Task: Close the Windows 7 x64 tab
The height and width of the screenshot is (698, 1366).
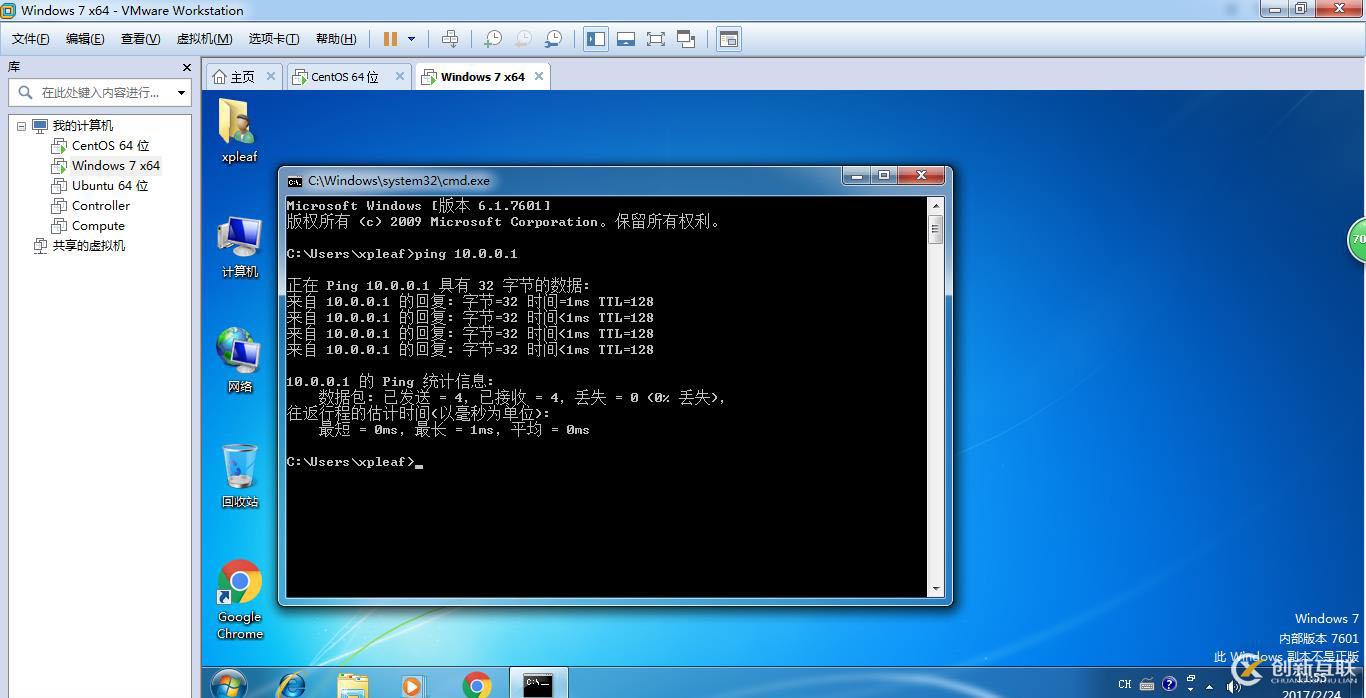Action: tap(539, 76)
